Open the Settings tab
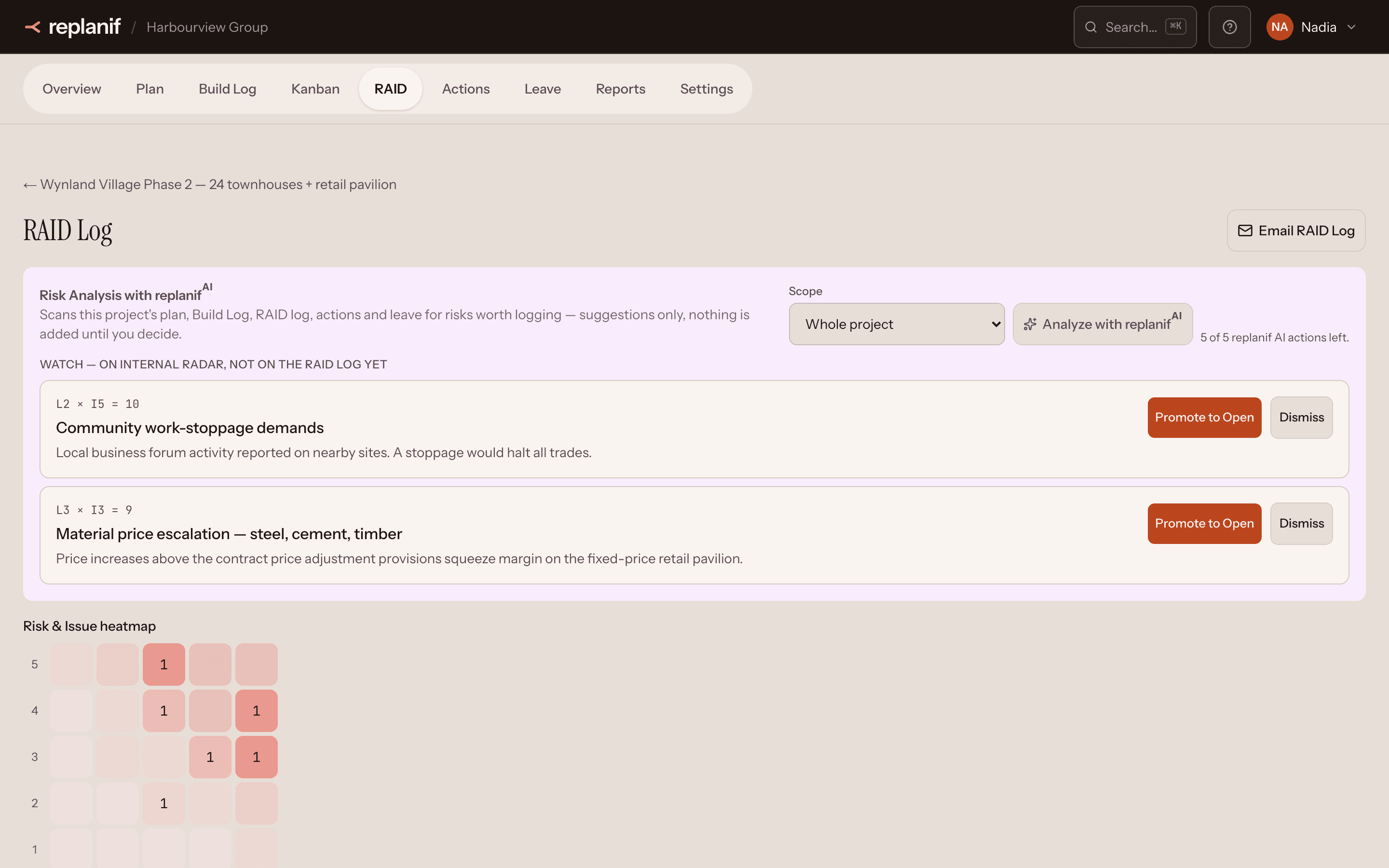The image size is (1389, 868). click(x=707, y=89)
